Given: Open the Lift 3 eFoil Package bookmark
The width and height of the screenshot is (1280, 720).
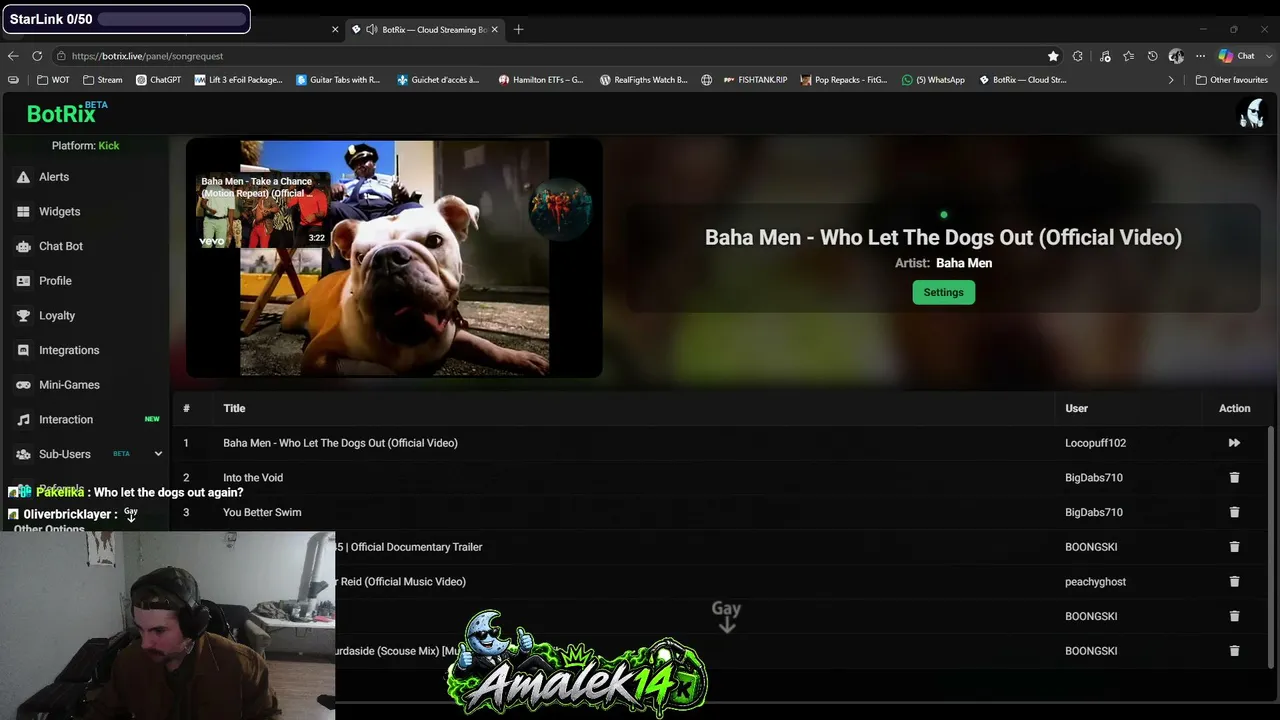Looking at the screenshot, I should [239, 80].
